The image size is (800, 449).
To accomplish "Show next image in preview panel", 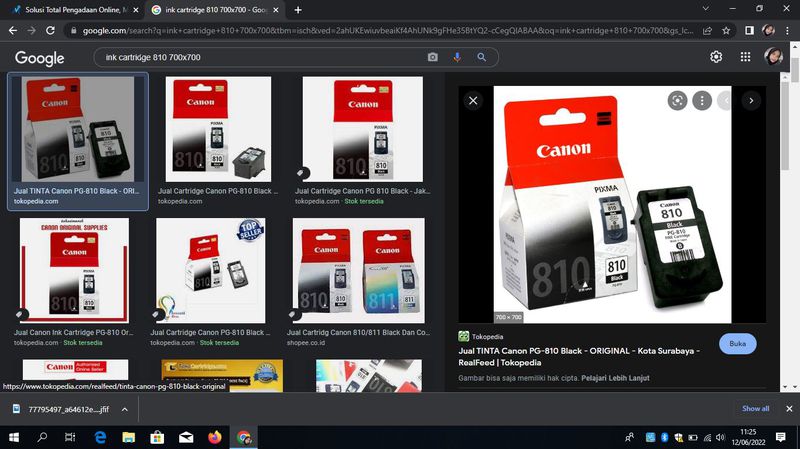I will 751,101.
